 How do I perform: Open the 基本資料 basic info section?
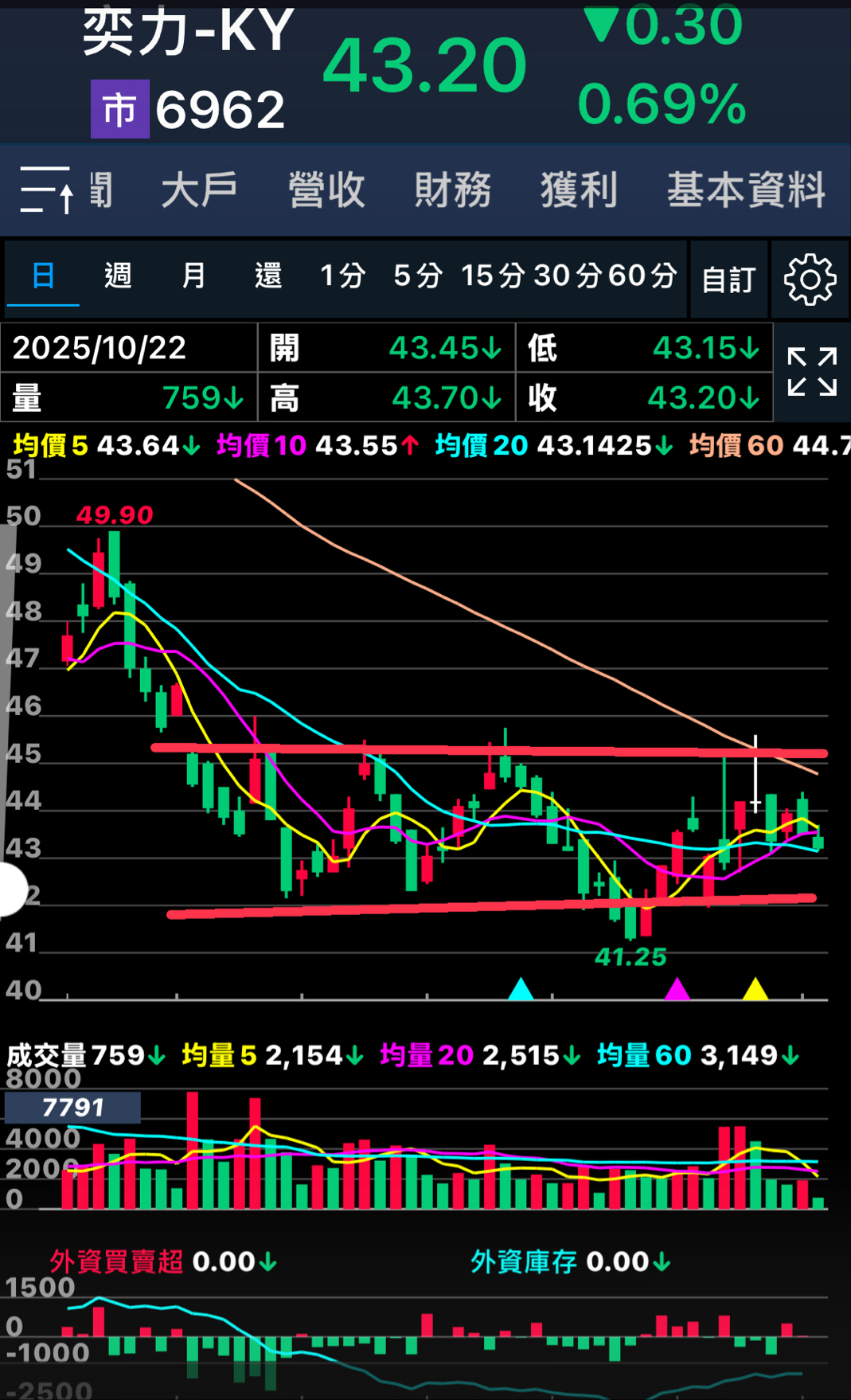746,190
